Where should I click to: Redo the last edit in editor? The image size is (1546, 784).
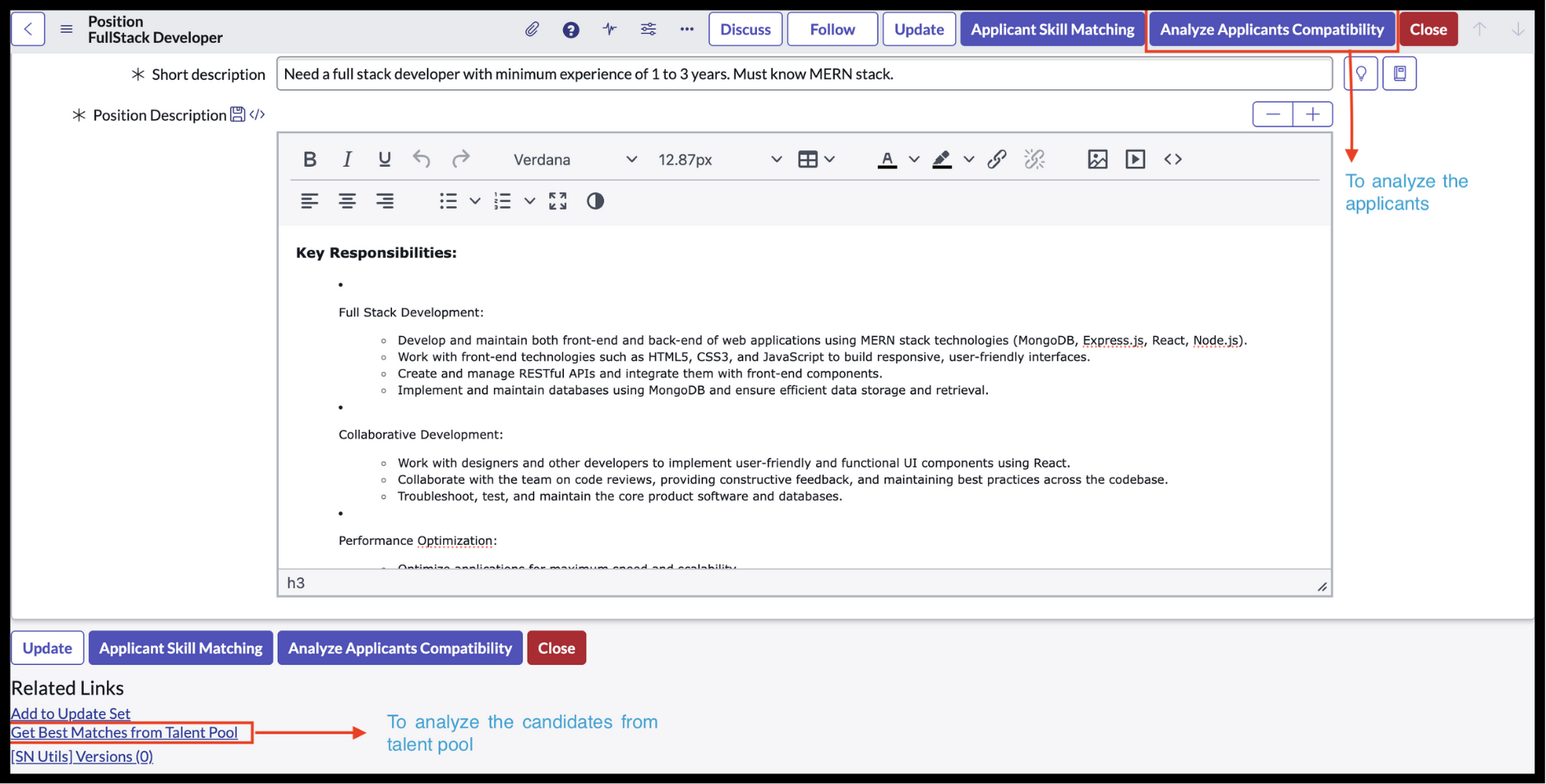click(461, 159)
